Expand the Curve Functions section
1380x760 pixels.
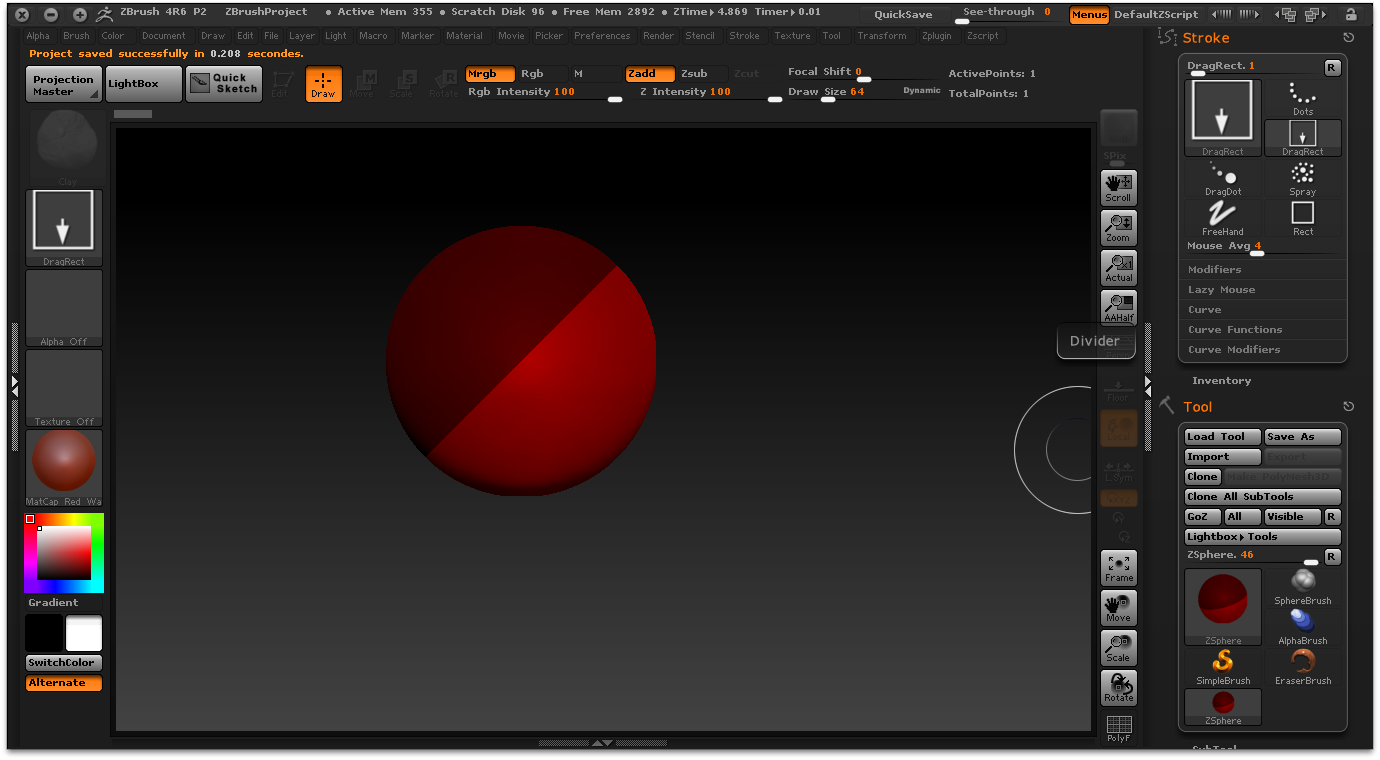[1263, 330]
